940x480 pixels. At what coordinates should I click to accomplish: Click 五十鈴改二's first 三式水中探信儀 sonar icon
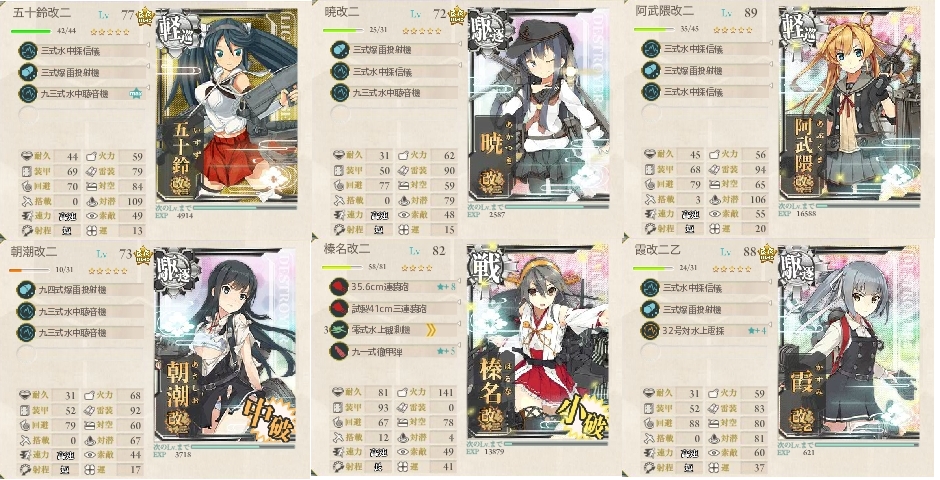click(x=28, y=51)
